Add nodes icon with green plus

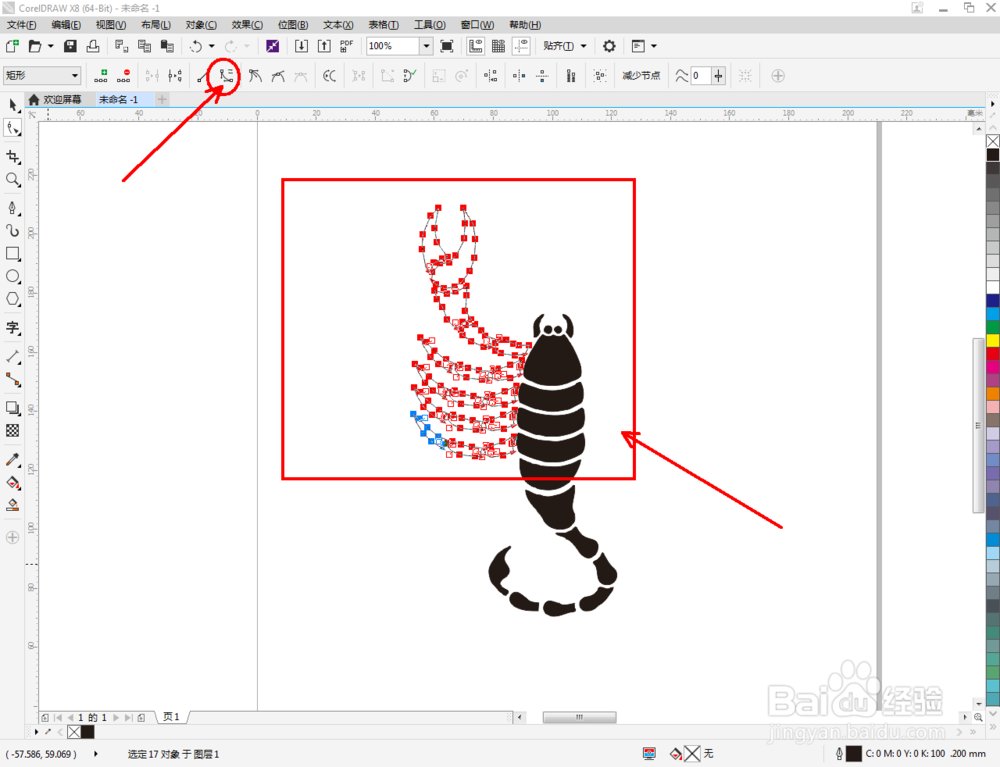pos(101,76)
